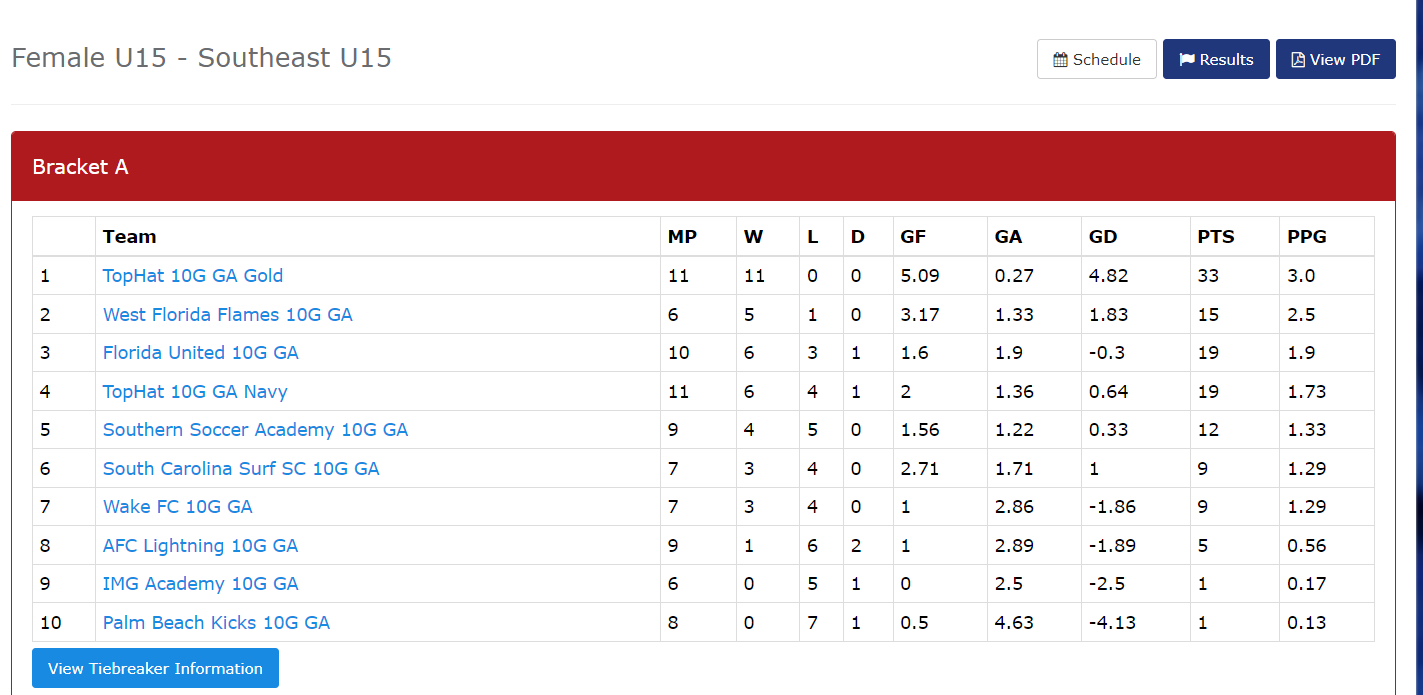Click the flag icon on Results button
Viewport: 1423px width, 695px height.
pyautogui.click(x=1187, y=60)
